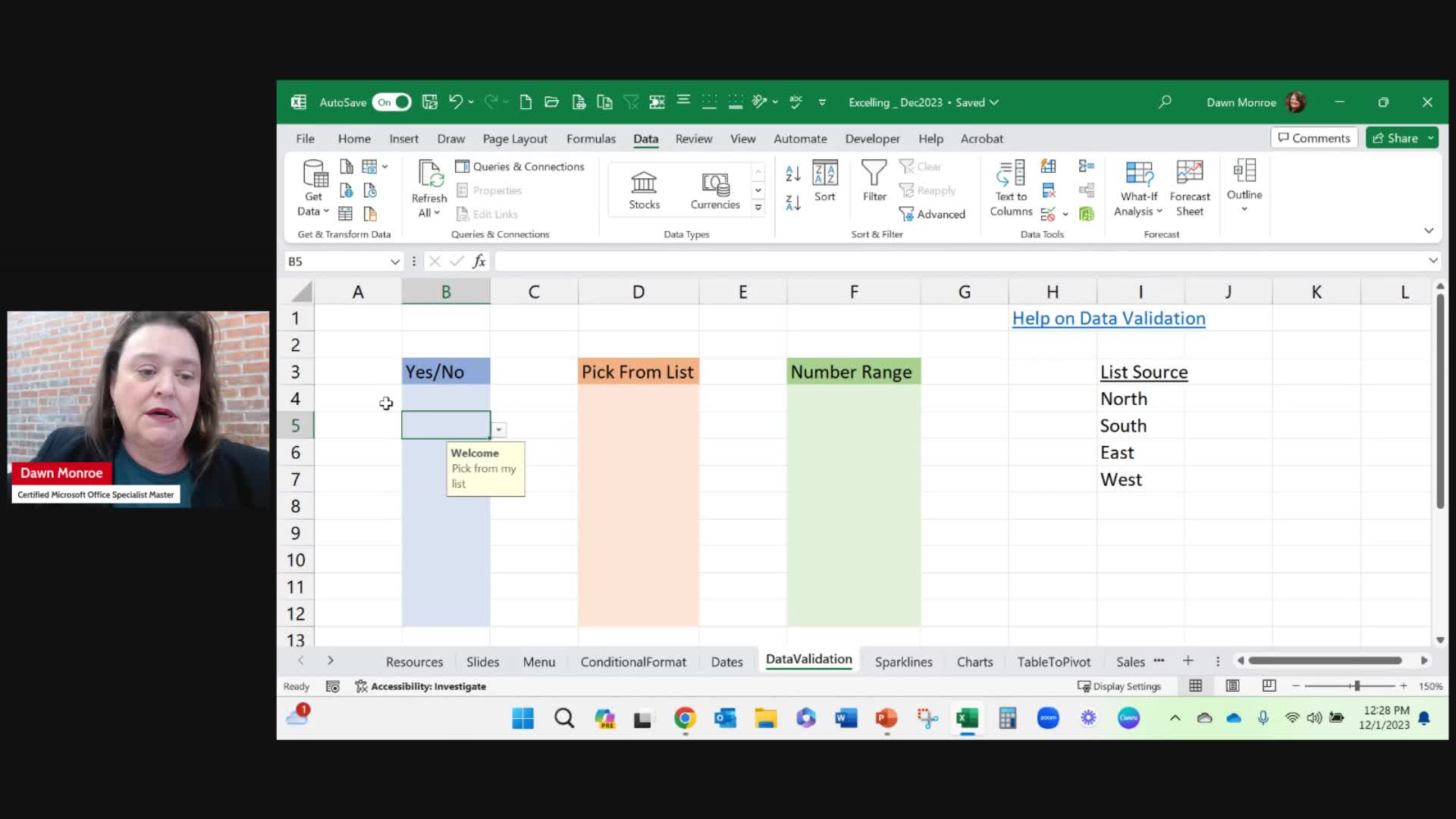
Task: Sort data ascending with A-Z icon
Action: 792,173
